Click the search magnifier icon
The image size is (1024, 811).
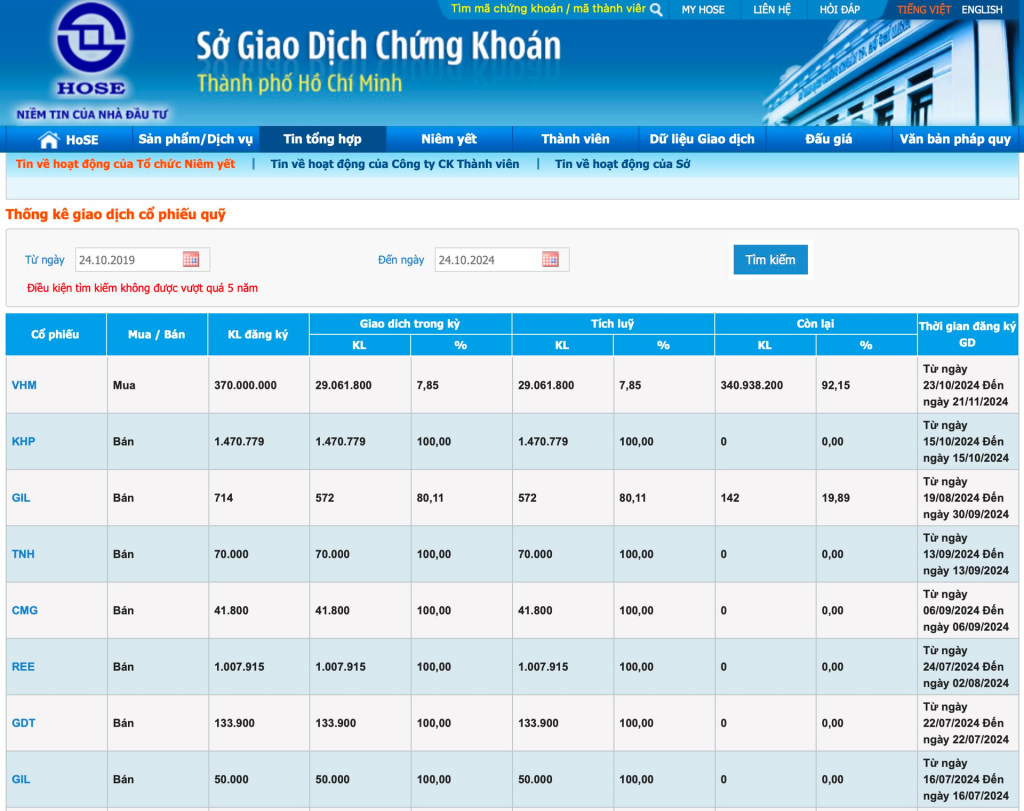[x=656, y=10]
